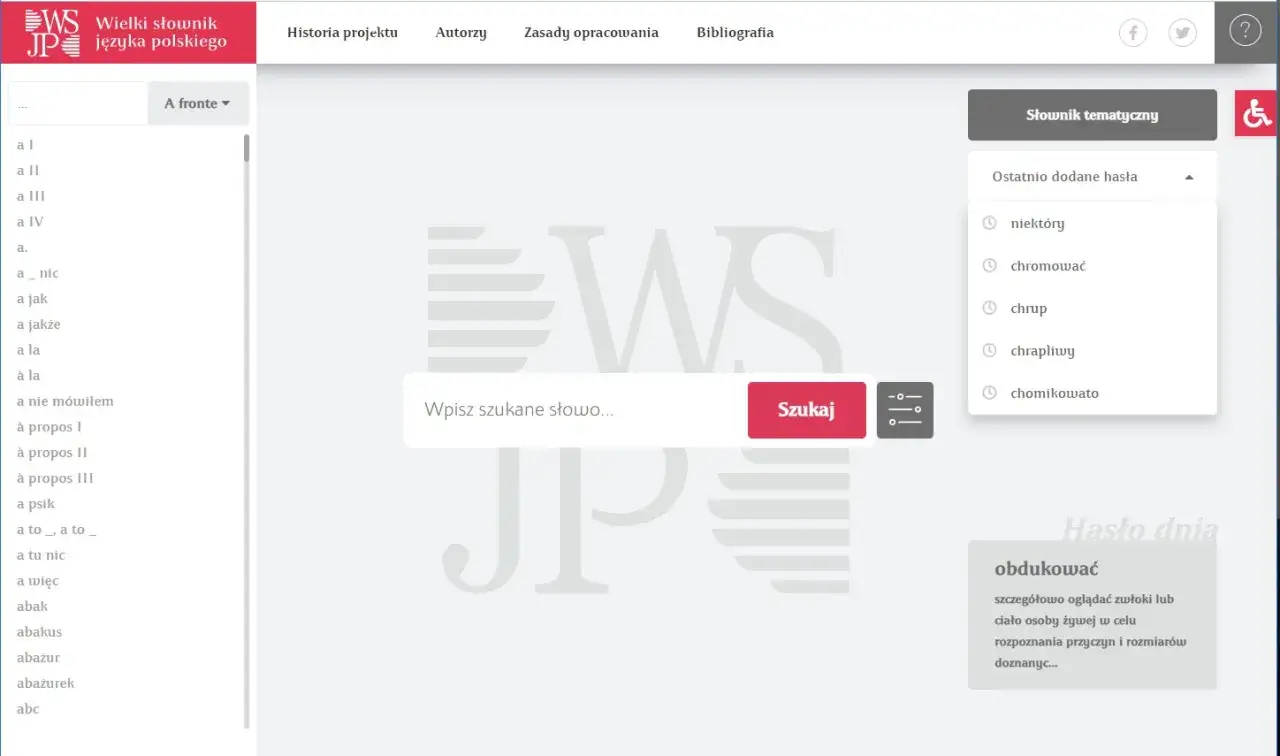This screenshot has height=756, width=1280.
Task: Select entry 'abażur' in word list
Action: click(38, 657)
